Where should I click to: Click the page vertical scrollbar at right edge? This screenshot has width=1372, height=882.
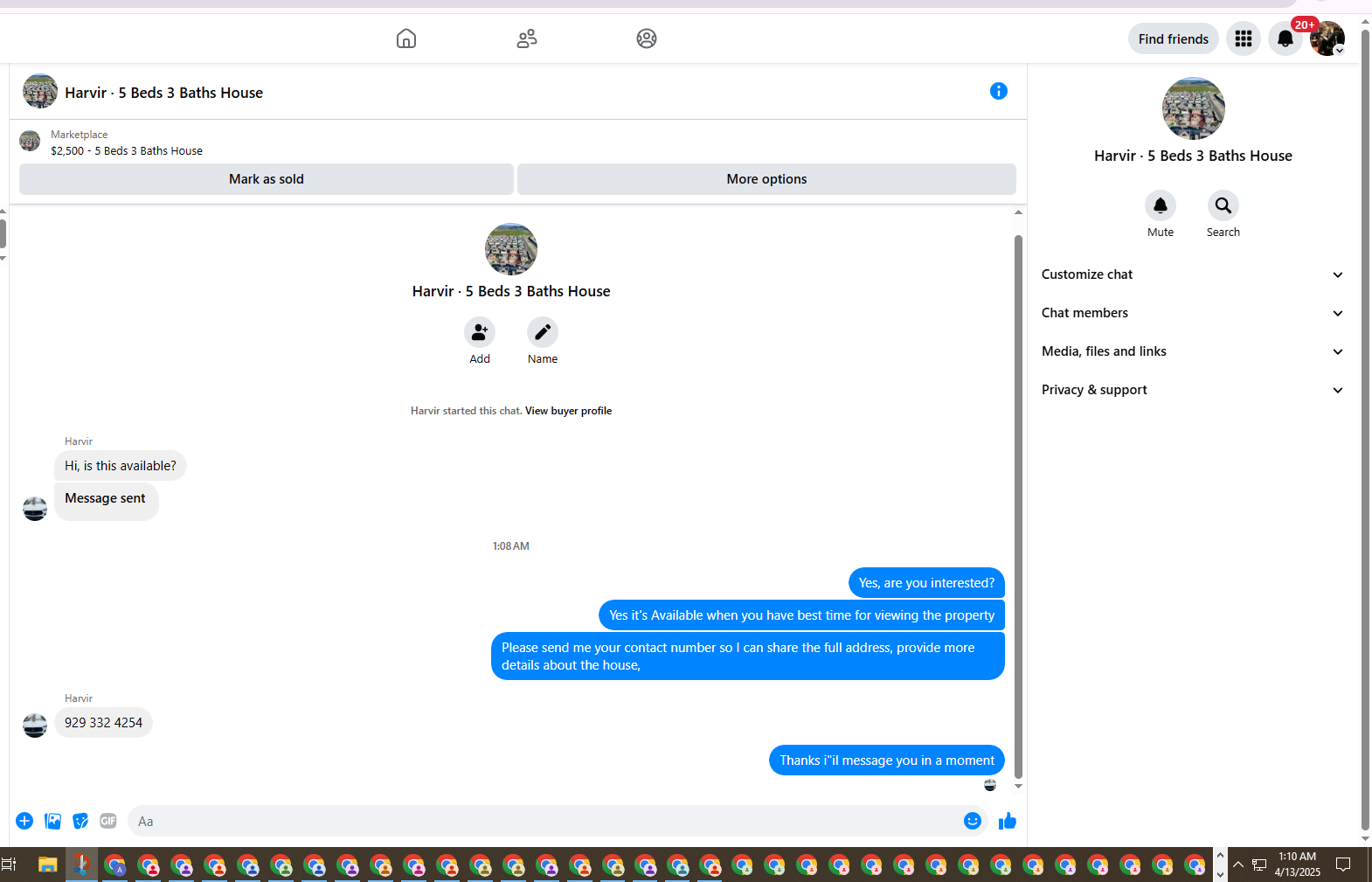(1365, 432)
